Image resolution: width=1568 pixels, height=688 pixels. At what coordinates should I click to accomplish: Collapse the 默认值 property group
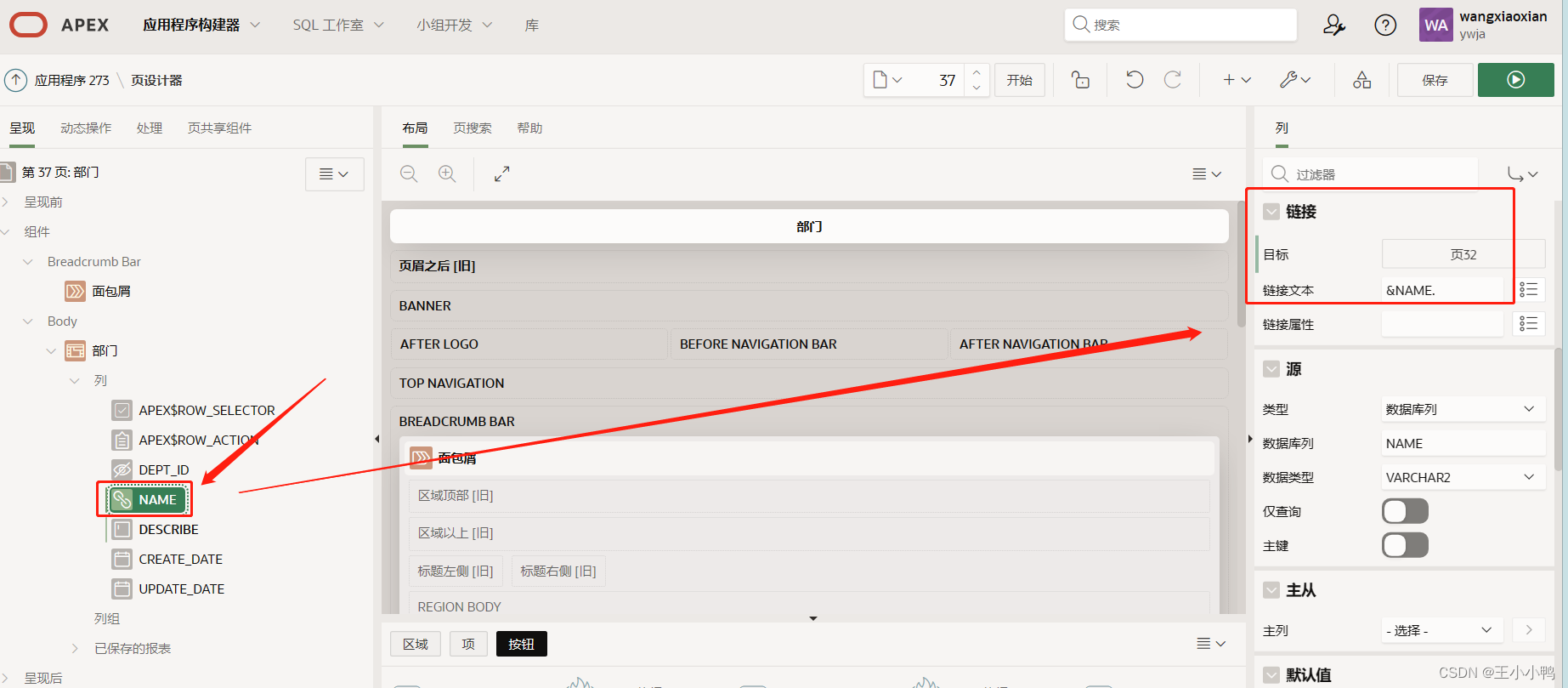pos(1271,675)
